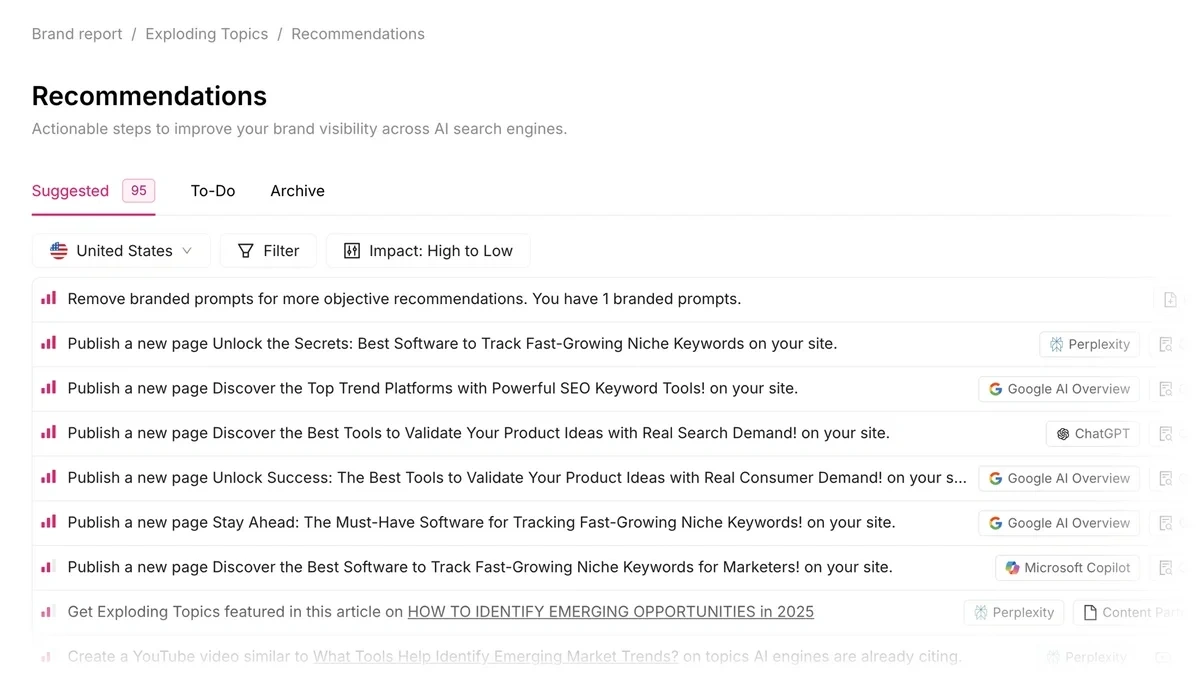Click the sort sliders icon
1200x691 pixels.
tap(352, 251)
